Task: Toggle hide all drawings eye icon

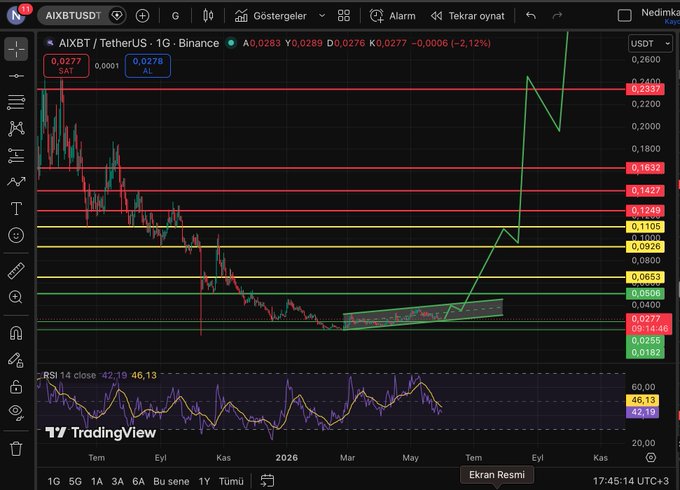Action: click(16, 412)
